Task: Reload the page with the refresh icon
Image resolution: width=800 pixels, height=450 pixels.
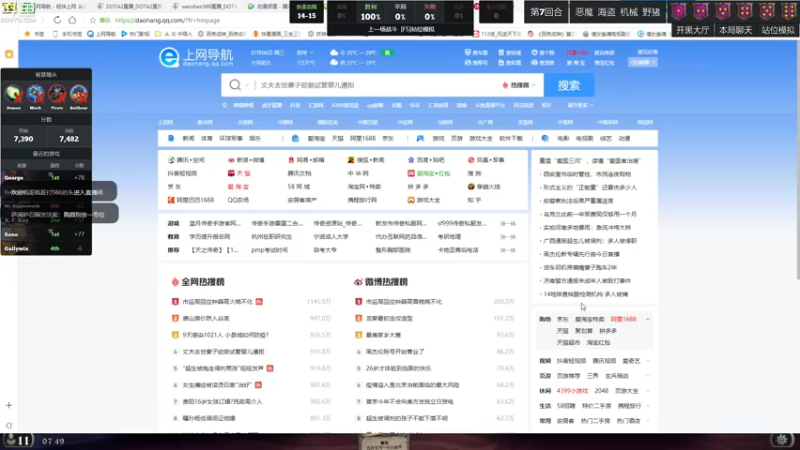Action: (x=57, y=20)
